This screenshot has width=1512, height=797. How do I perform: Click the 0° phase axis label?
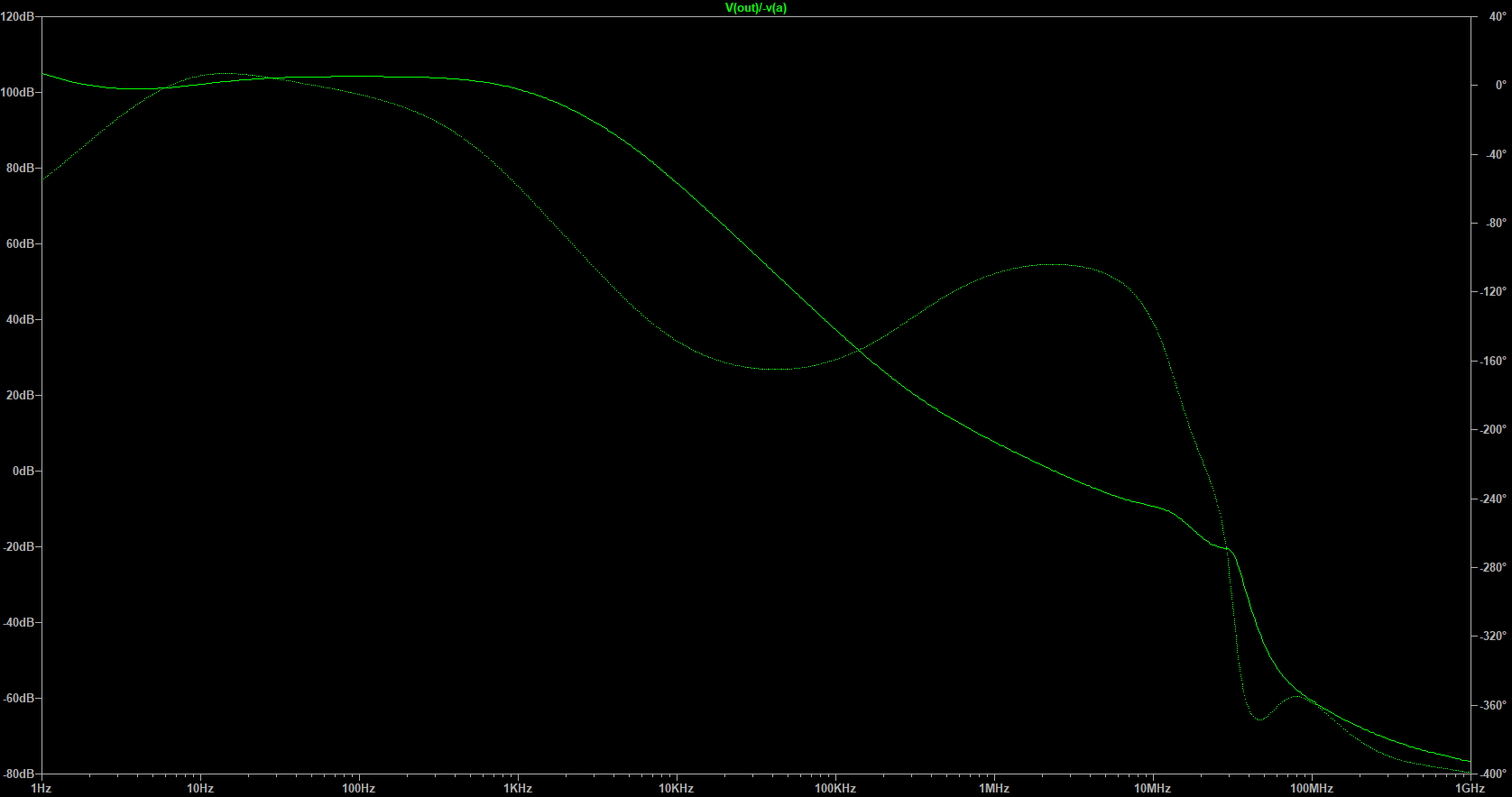tap(1500, 85)
